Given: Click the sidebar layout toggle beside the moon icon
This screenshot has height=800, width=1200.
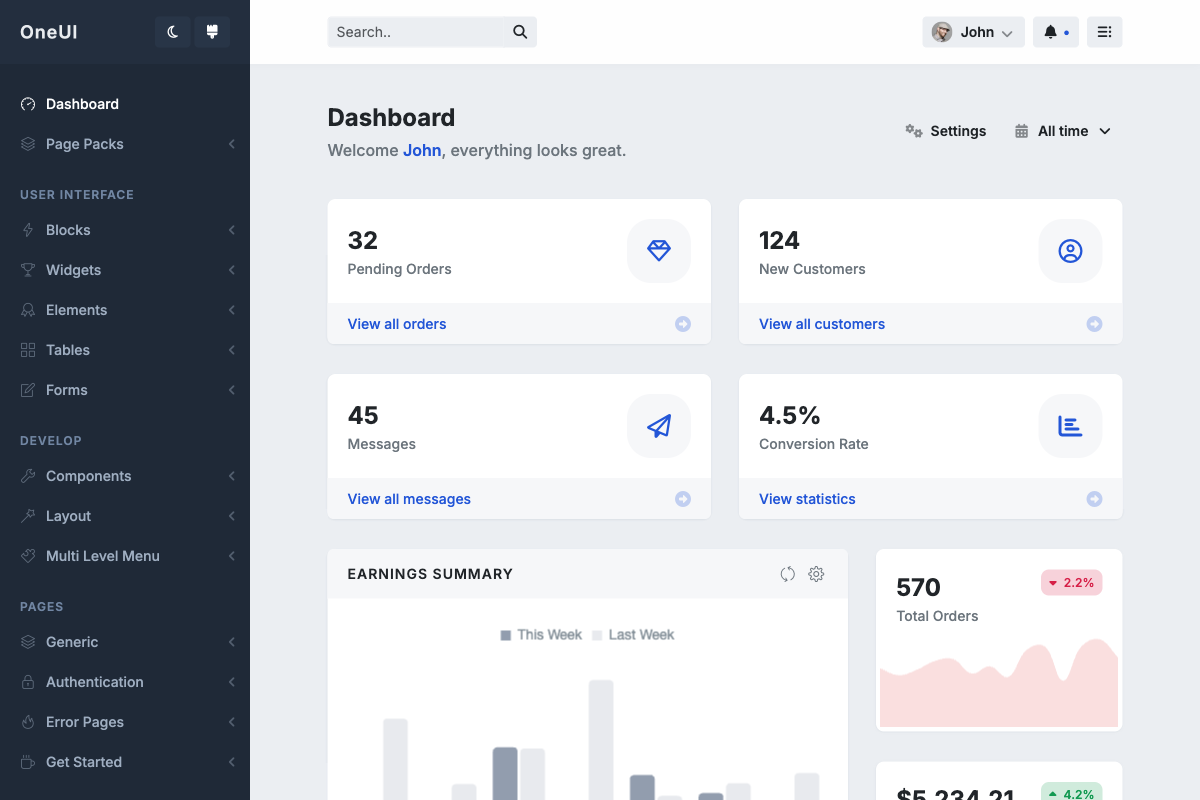Looking at the screenshot, I should 211,31.
